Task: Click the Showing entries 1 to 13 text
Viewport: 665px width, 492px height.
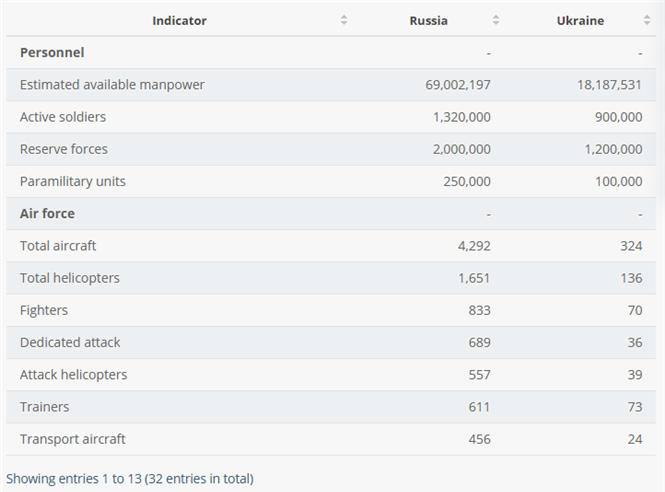Action: coord(130,479)
